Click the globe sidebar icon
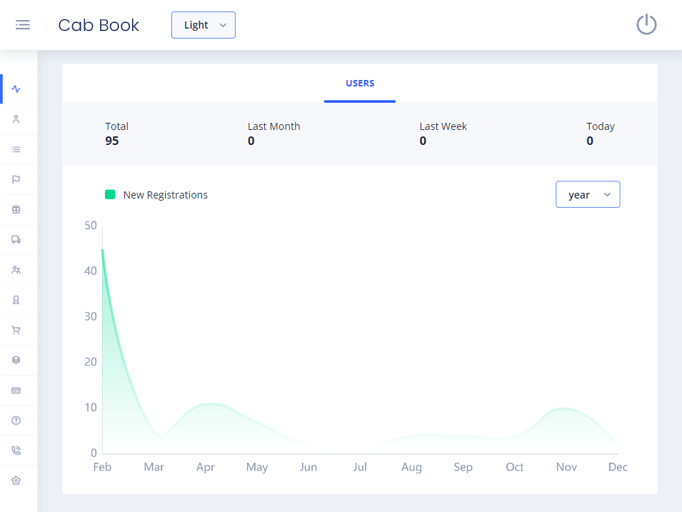Image resolution: width=682 pixels, height=512 pixels. click(x=16, y=210)
